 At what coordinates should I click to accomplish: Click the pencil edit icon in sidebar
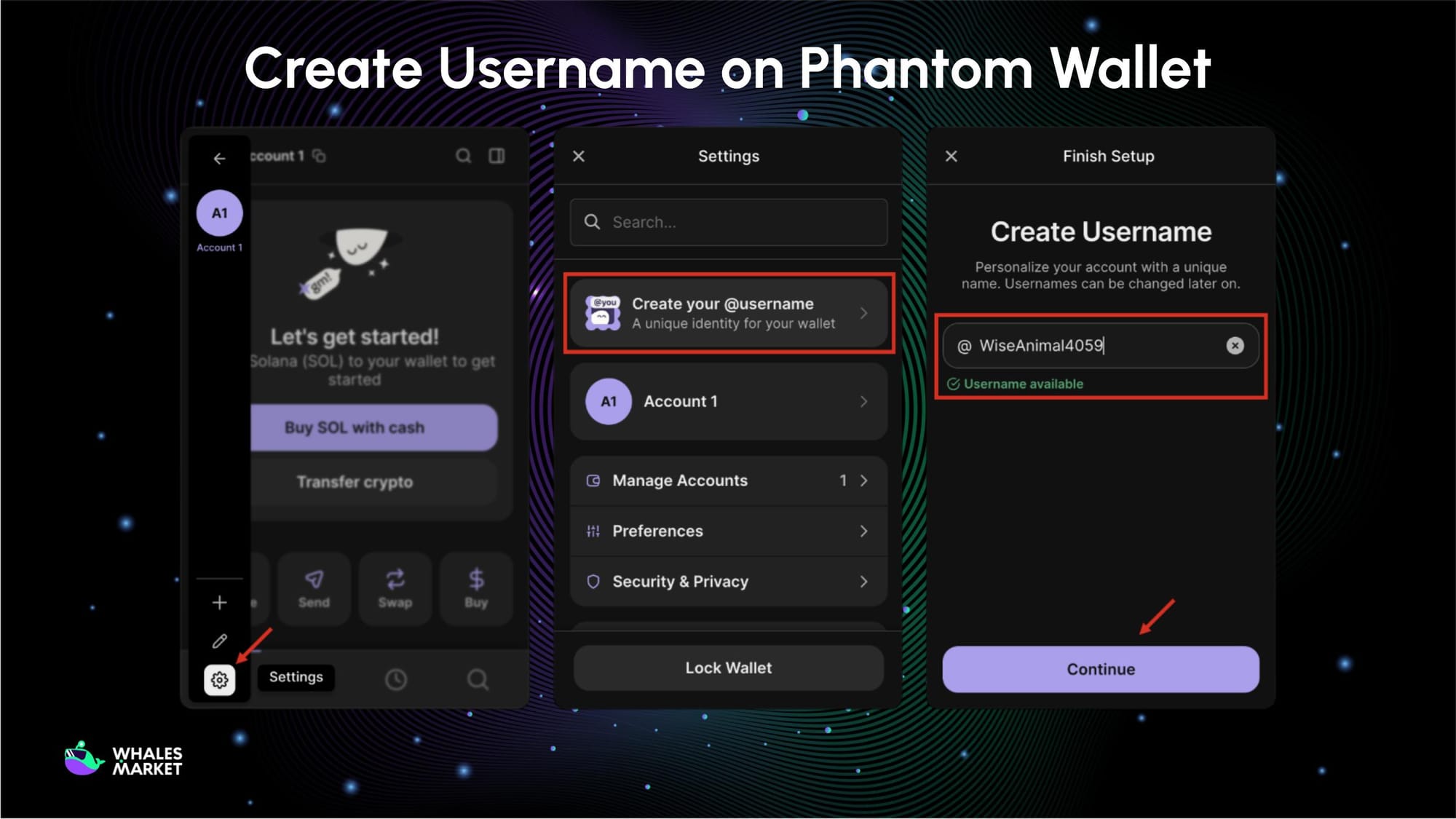(x=218, y=641)
